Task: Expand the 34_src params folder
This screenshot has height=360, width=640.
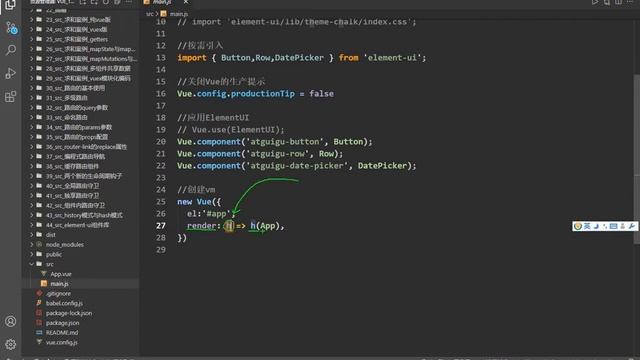Action: point(78,127)
